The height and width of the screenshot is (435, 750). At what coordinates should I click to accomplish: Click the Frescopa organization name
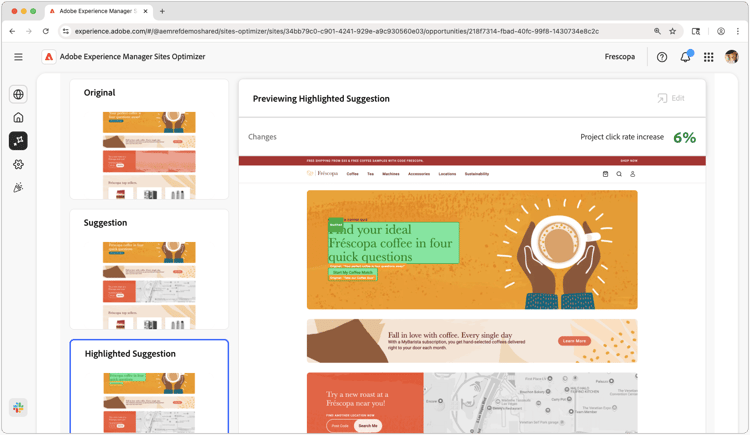pyautogui.click(x=619, y=57)
